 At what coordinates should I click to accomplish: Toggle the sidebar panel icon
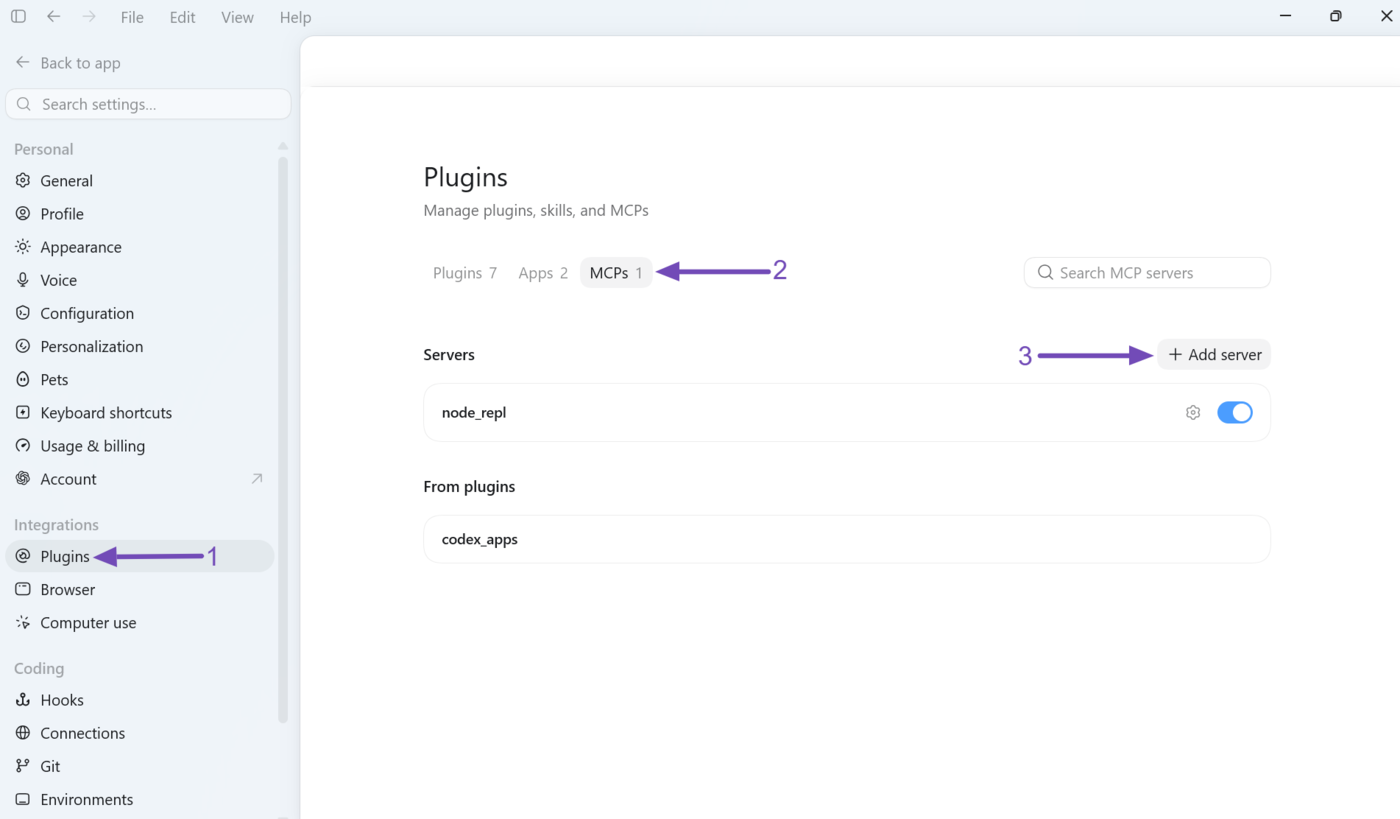pos(18,17)
